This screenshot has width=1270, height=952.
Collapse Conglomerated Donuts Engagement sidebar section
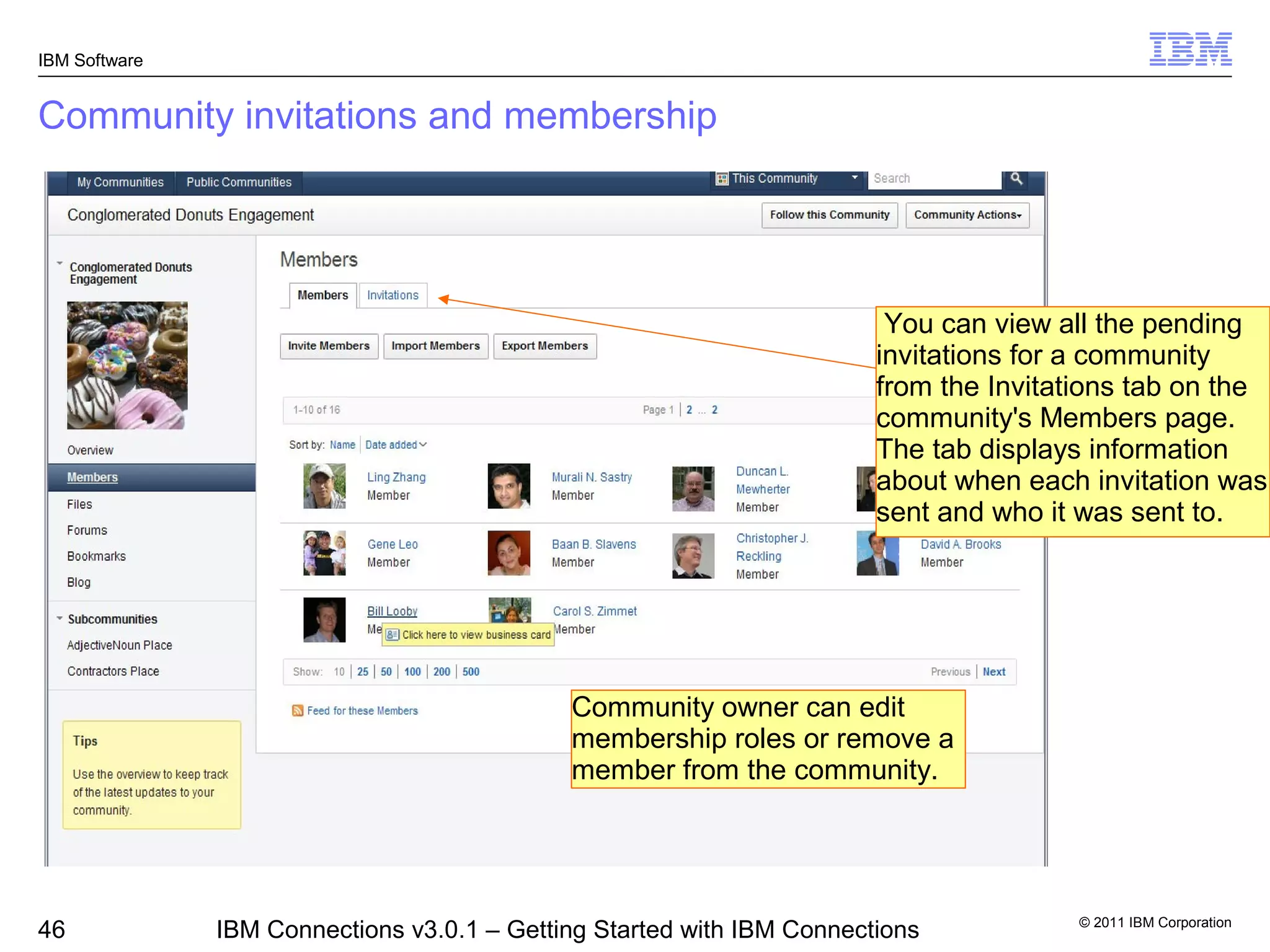(x=60, y=263)
